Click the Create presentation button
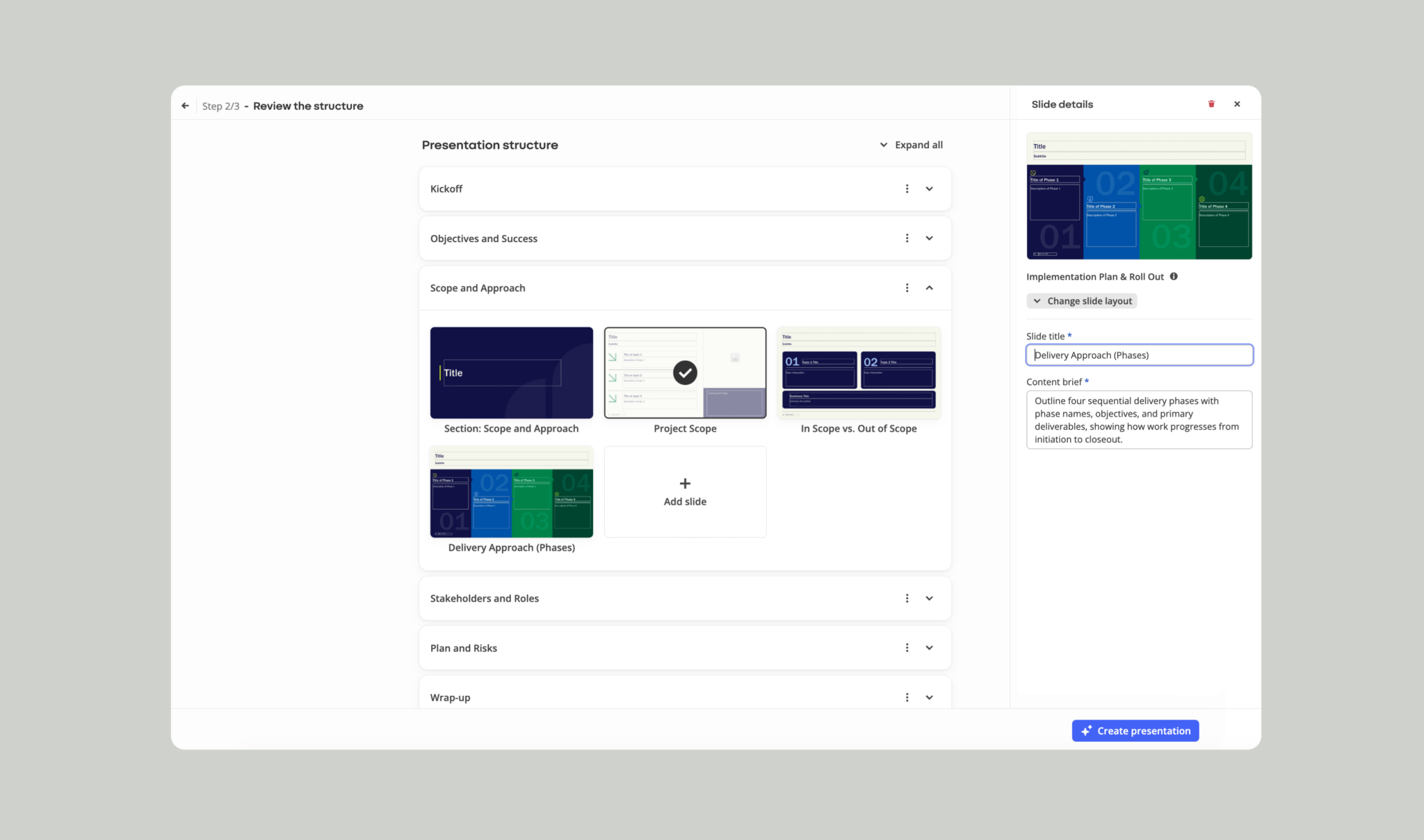Image resolution: width=1424 pixels, height=840 pixels. tap(1135, 731)
